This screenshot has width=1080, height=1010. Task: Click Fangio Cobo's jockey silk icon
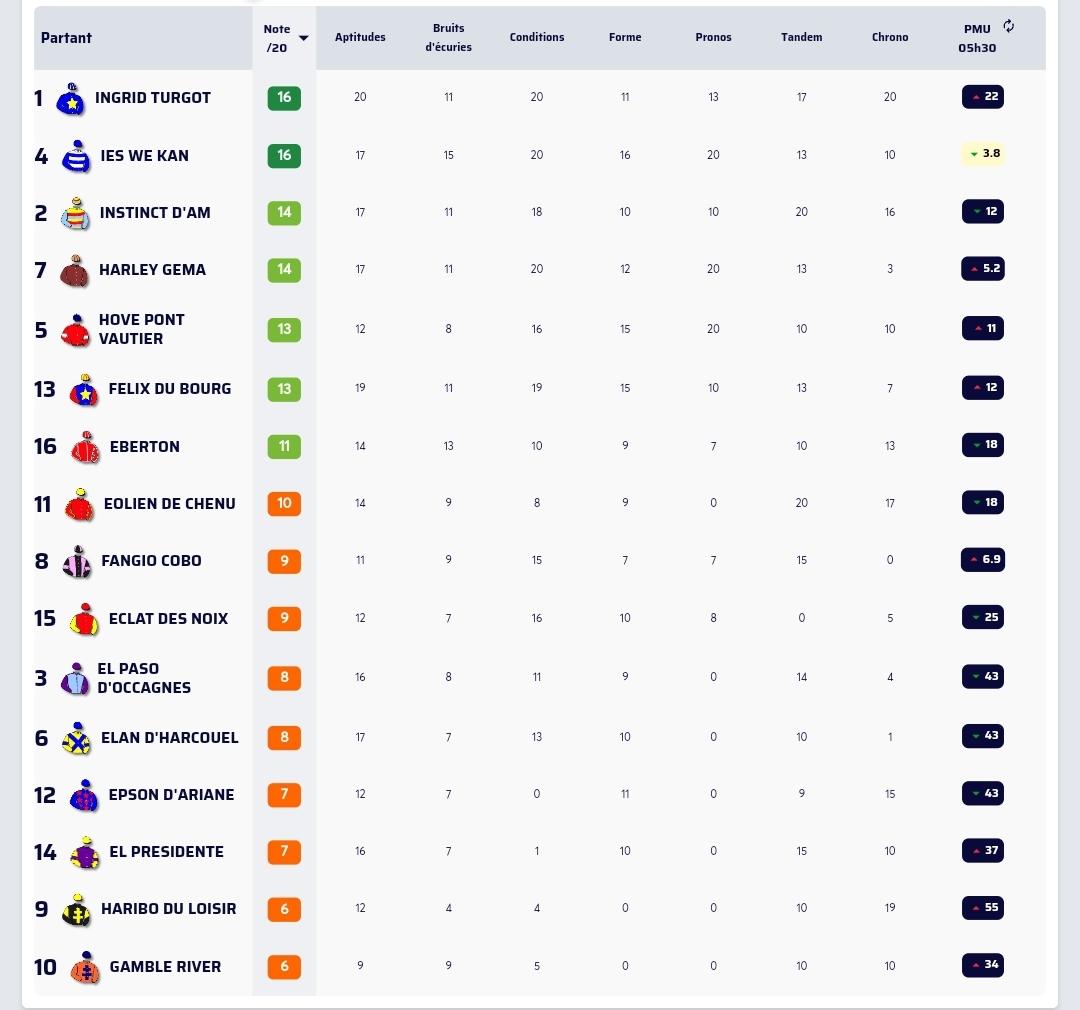76,562
